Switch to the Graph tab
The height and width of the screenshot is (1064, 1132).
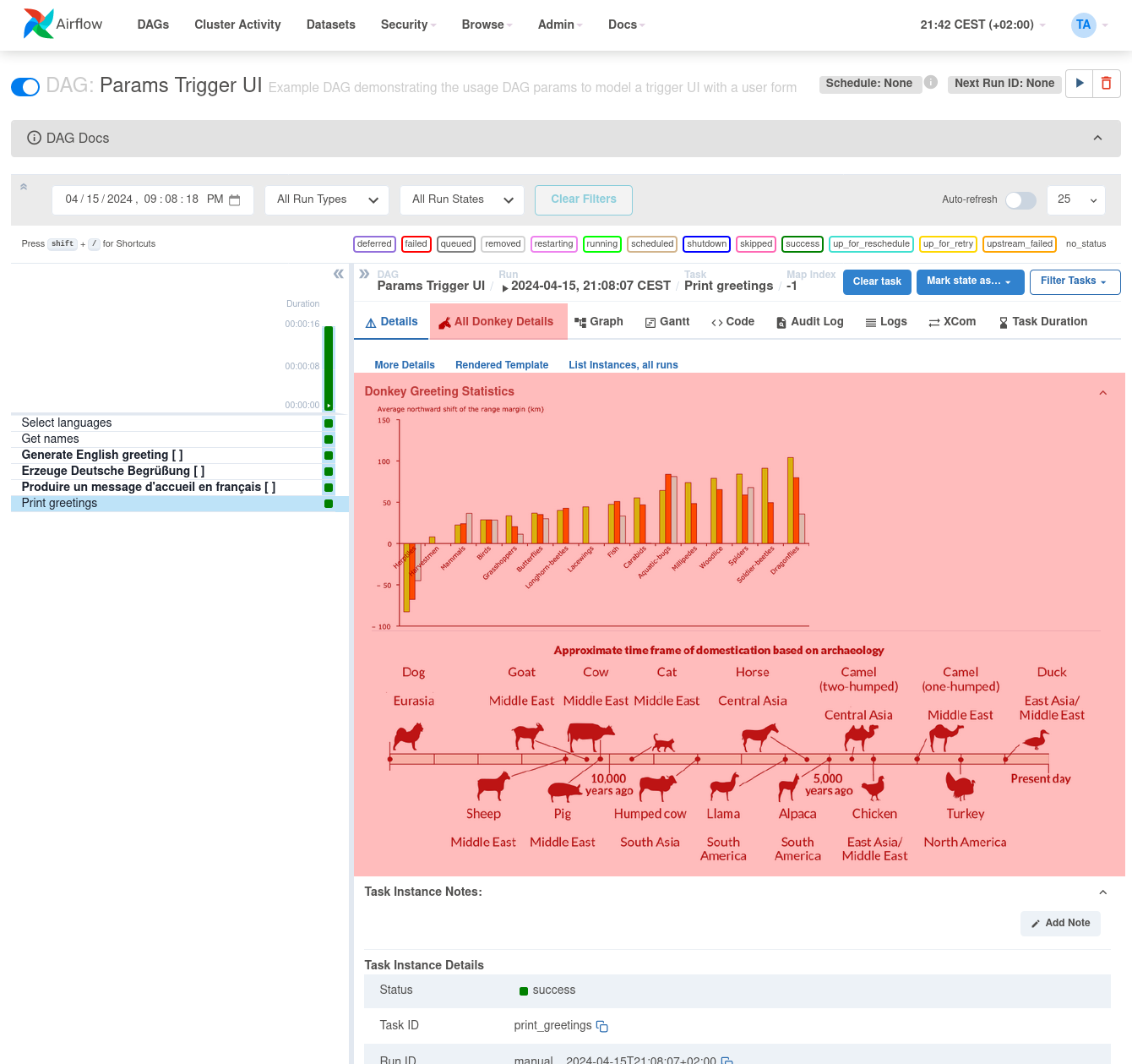point(598,322)
